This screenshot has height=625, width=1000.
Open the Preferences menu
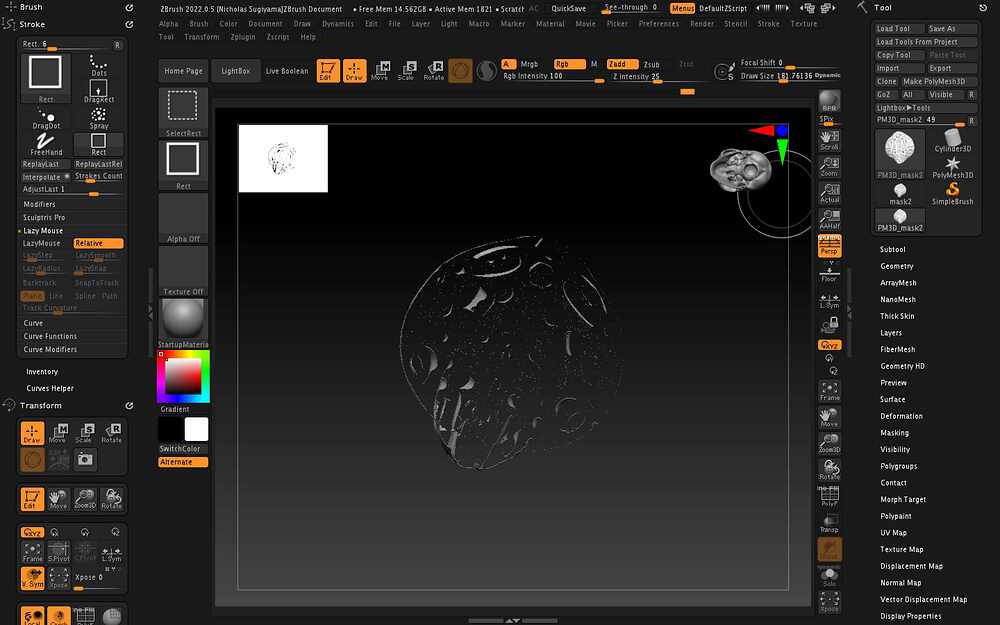pyautogui.click(x=659, y=24)
